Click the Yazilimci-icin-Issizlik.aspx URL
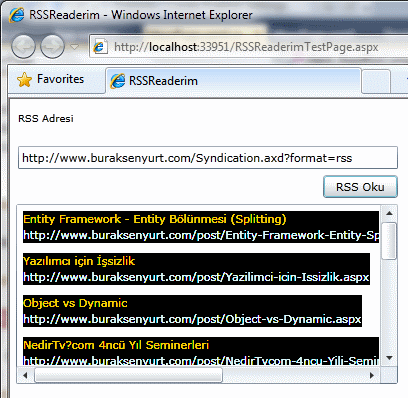This screenshot has width=408, height=398. [196, 277]
